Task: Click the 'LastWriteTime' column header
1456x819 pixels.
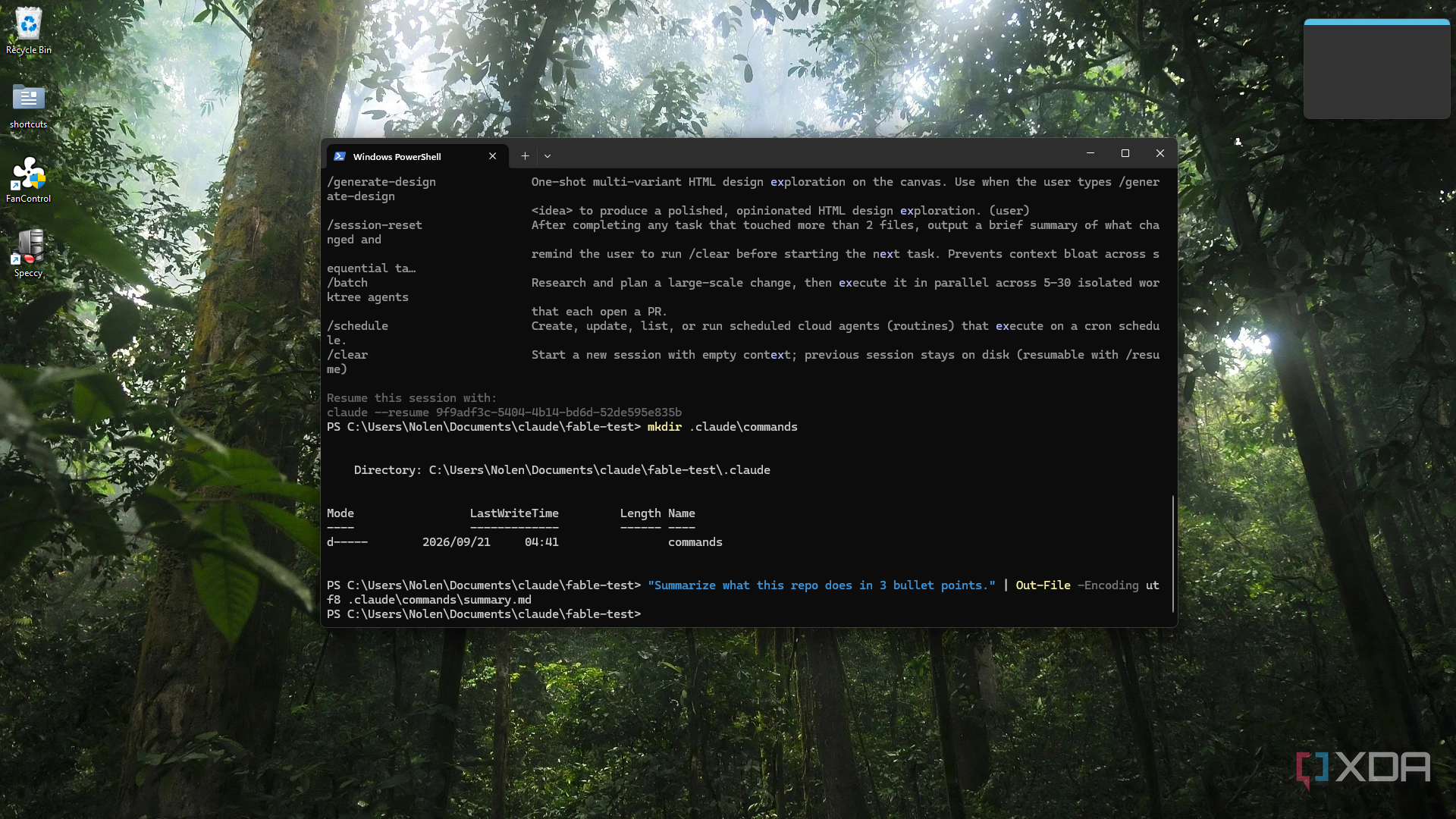Action: (514, 513)
